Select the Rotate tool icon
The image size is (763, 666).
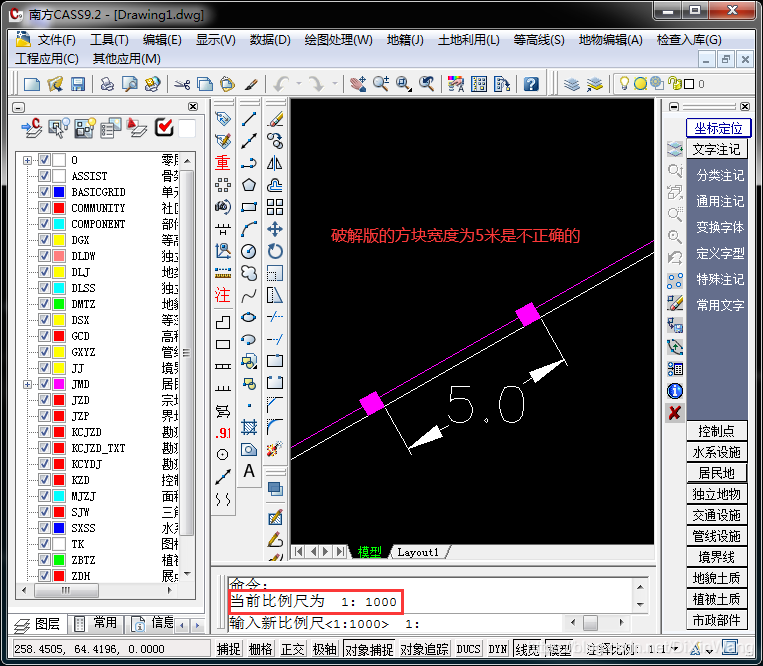[275, 251]
